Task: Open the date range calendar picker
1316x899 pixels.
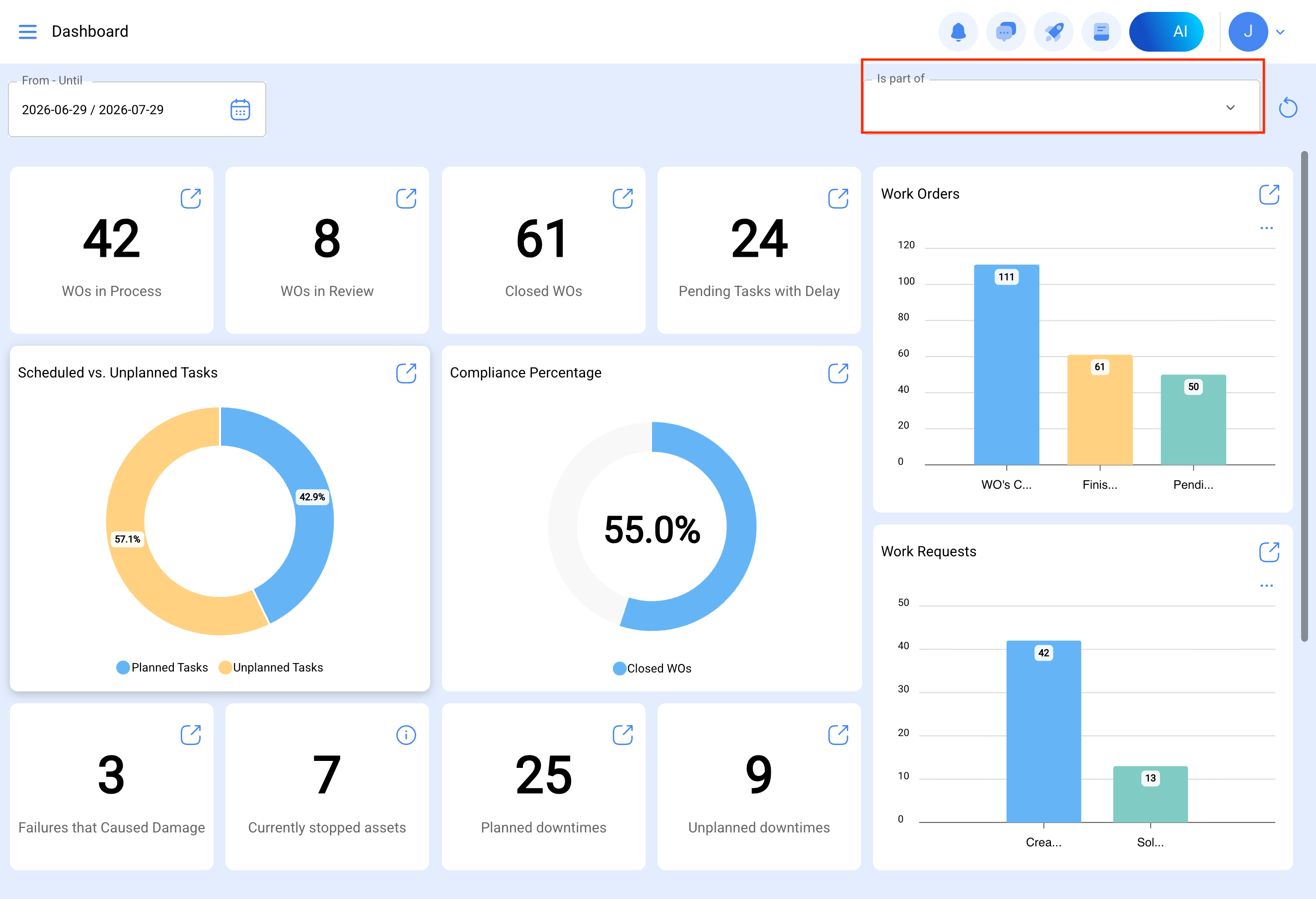Action: click(240, 110)
